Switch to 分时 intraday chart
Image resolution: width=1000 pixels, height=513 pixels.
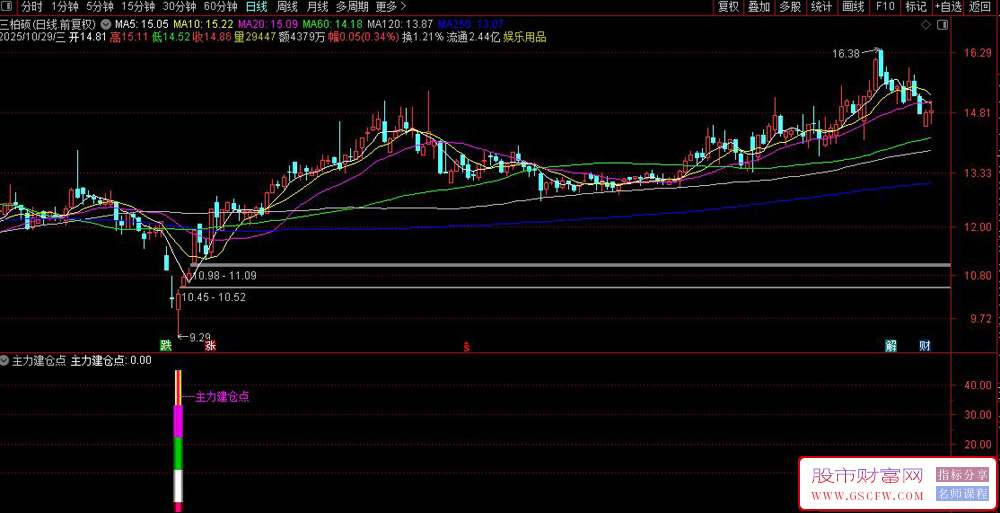point(31,7)
